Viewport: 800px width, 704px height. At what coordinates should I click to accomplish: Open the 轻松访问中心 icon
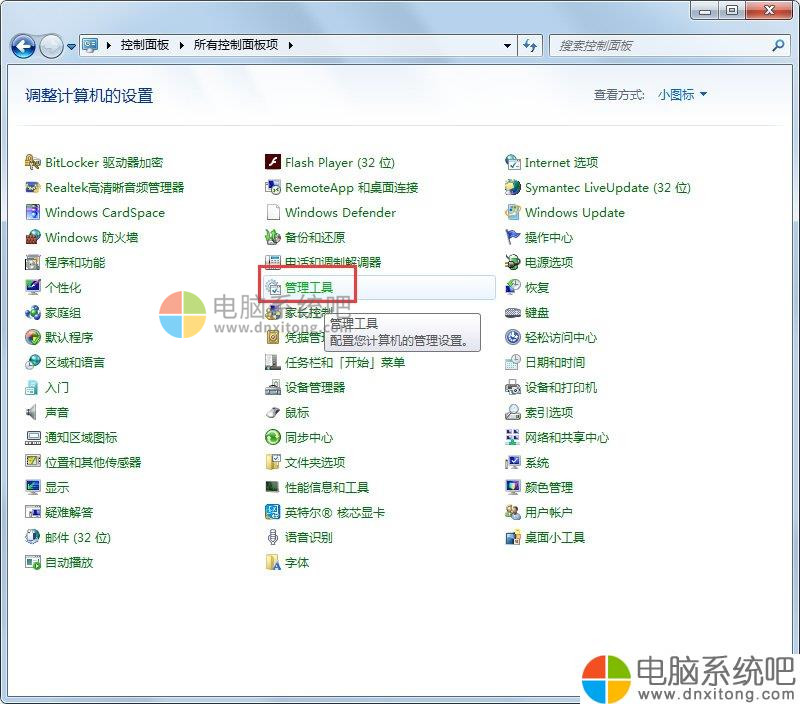point(513,338)
